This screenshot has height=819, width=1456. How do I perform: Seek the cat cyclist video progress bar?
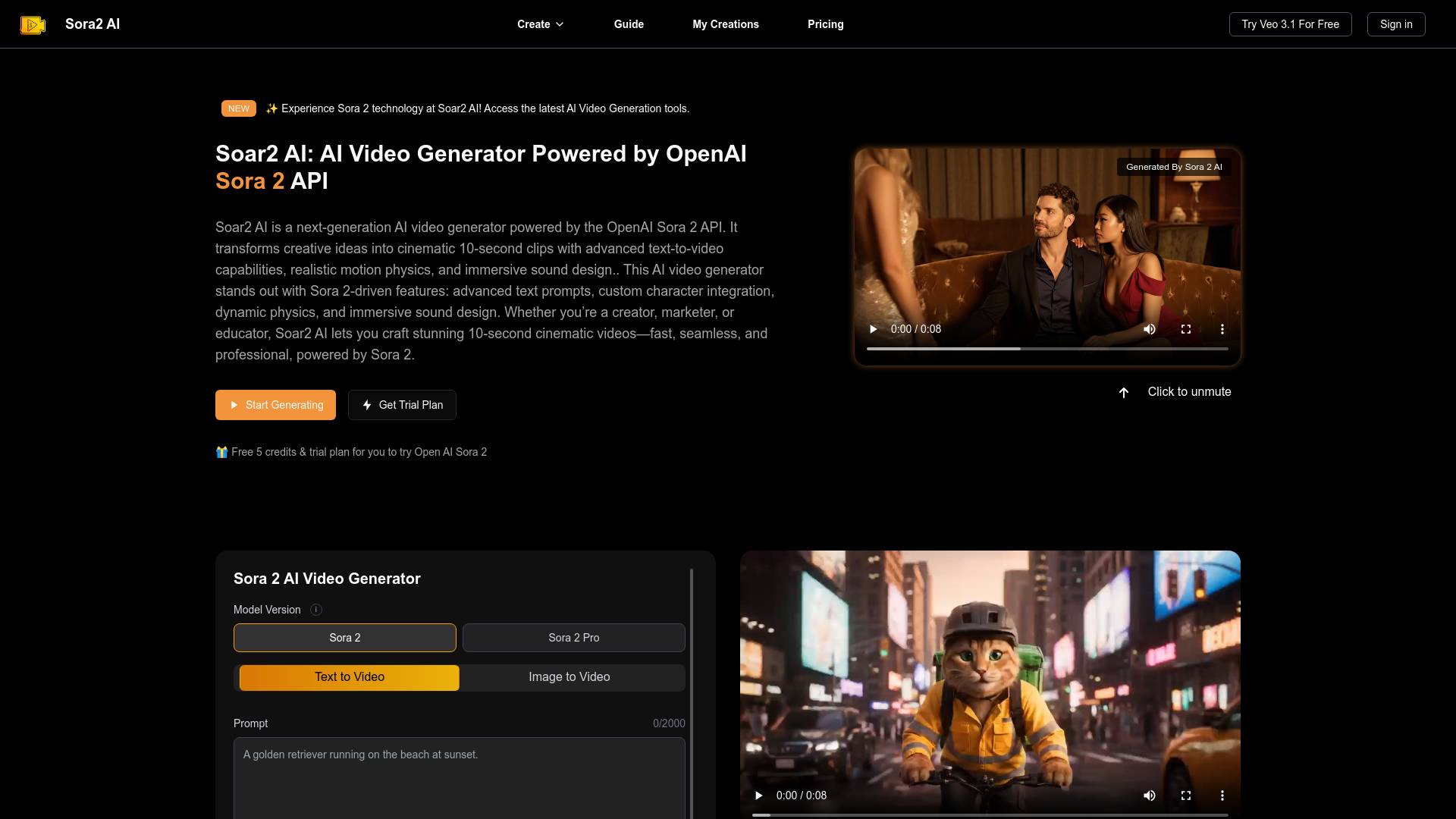tap(990, 815)
